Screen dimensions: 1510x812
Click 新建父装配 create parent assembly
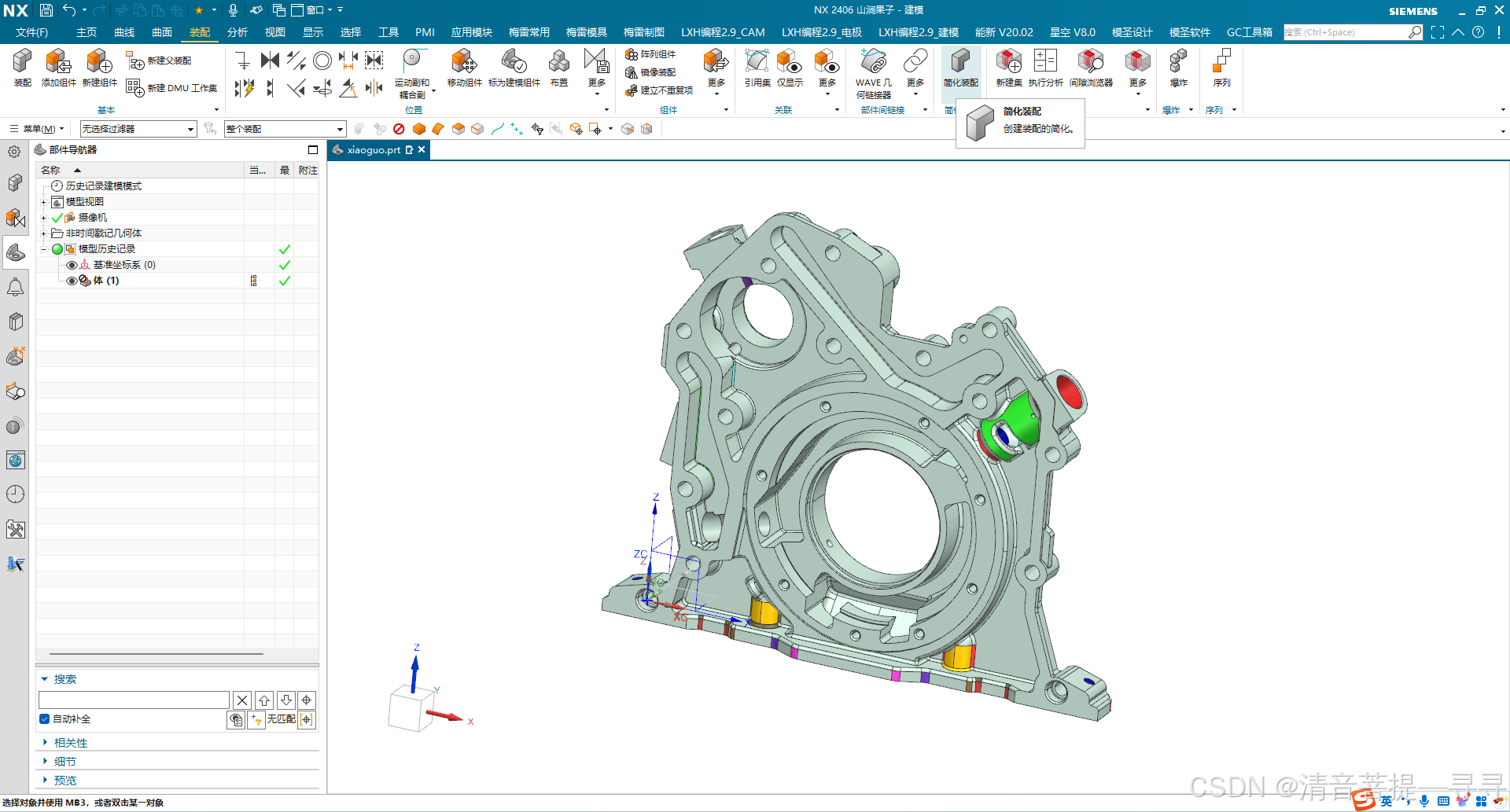click(x=159, y=61)
